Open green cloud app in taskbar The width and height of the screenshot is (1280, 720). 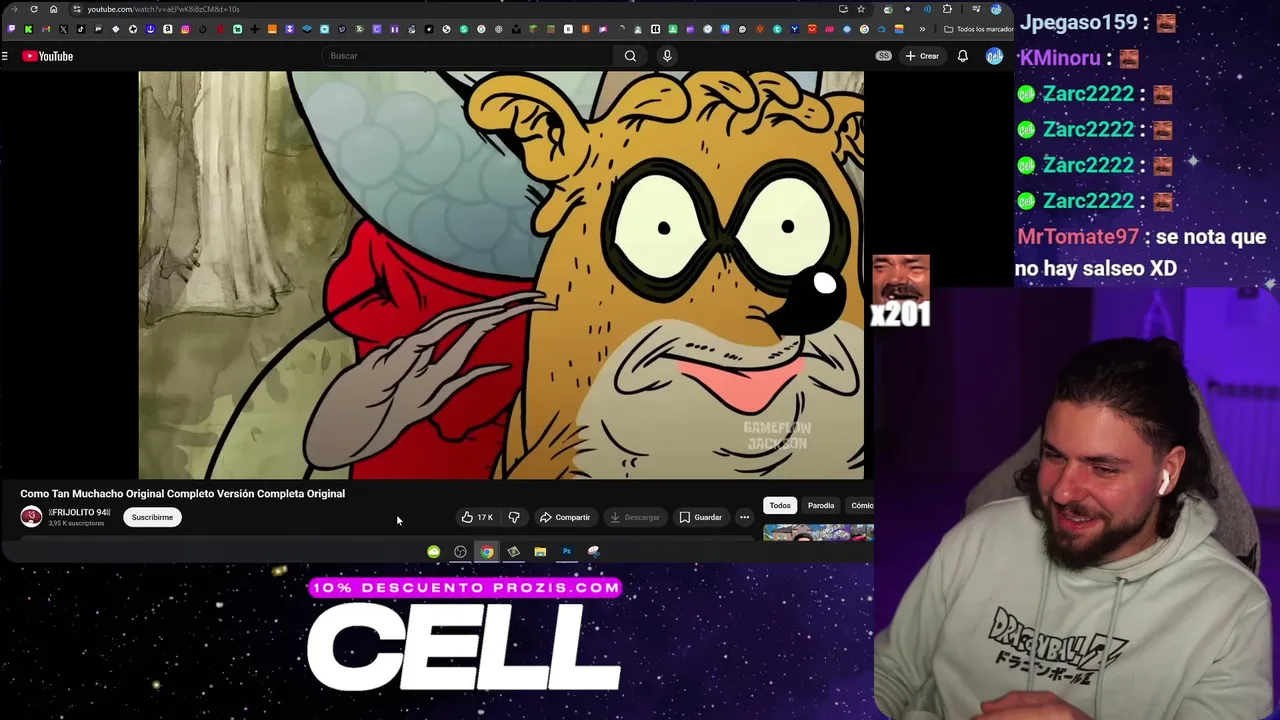pyautogui.click(x=433, y=552)
